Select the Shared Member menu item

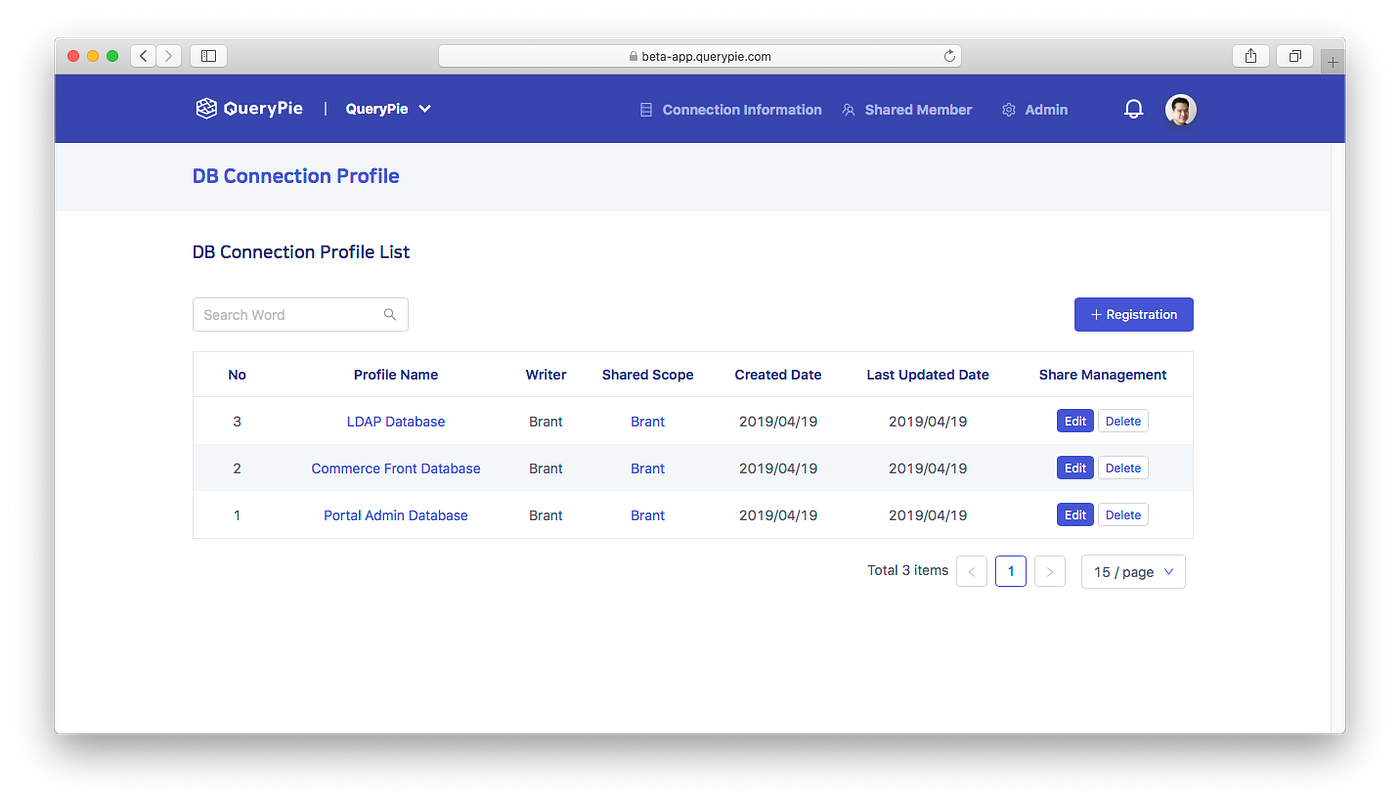pos(917,109)
